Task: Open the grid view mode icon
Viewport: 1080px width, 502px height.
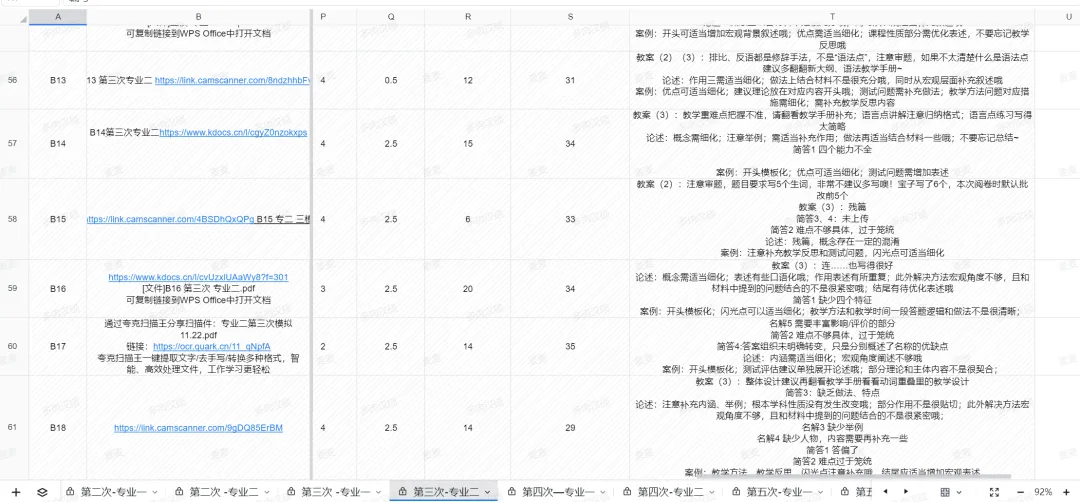Action: (945, 492)
